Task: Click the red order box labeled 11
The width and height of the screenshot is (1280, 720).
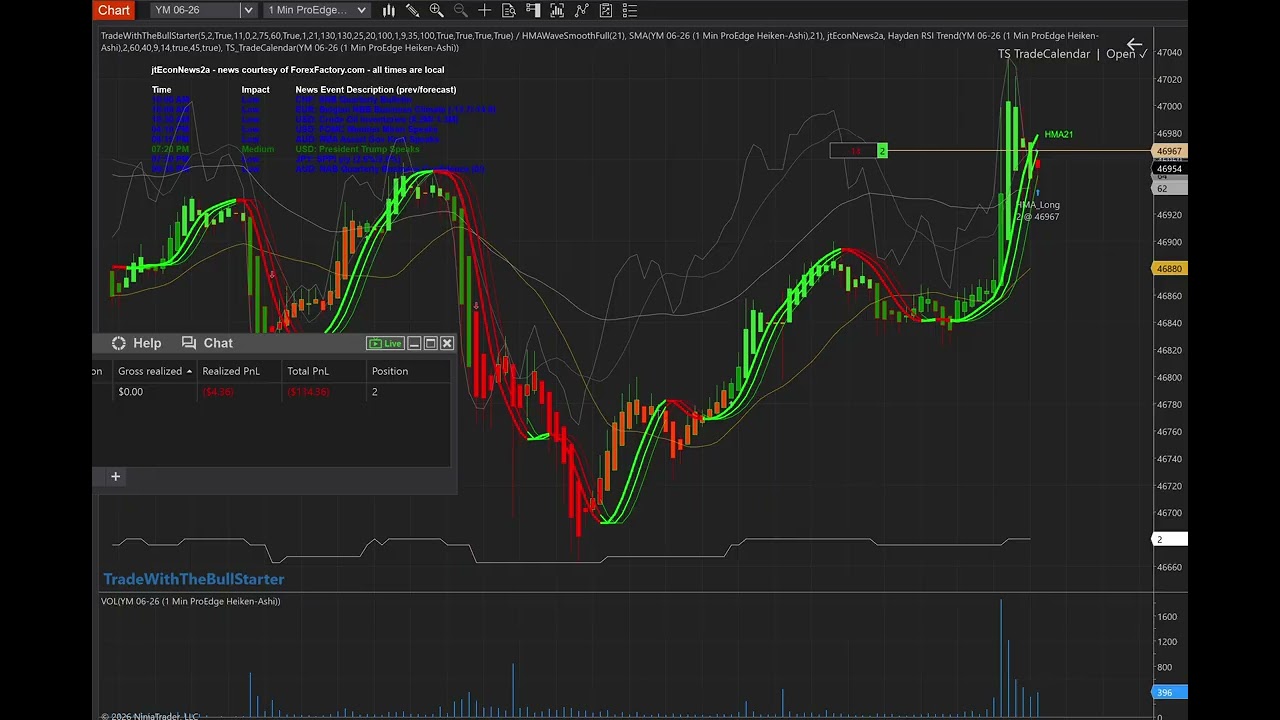Action: point(853,151)
